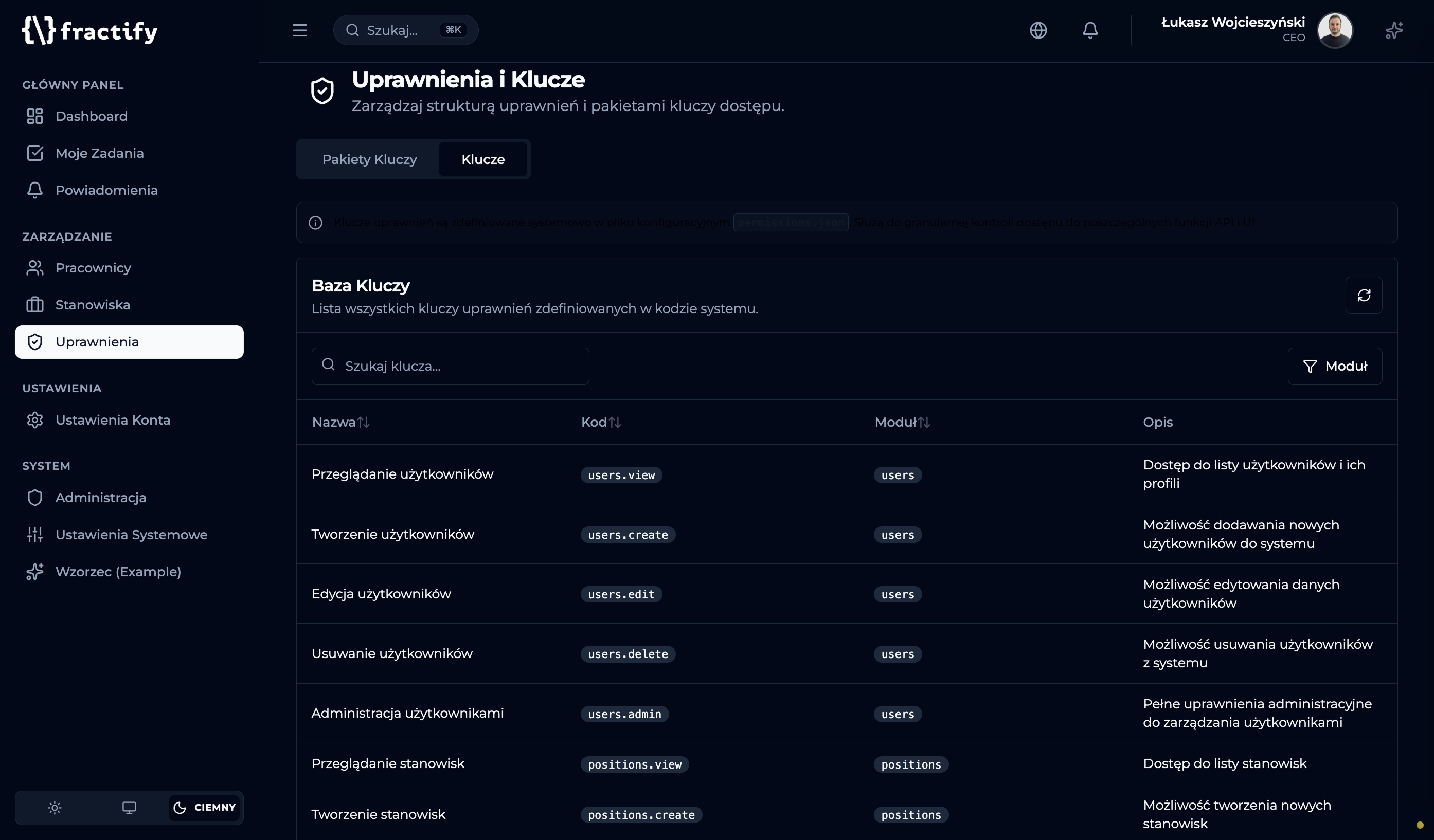The height and width of the screenshot is (840, 1434).
Task: Switch to Pakiety Kluczy tab
Action: (x=369, y=159)
